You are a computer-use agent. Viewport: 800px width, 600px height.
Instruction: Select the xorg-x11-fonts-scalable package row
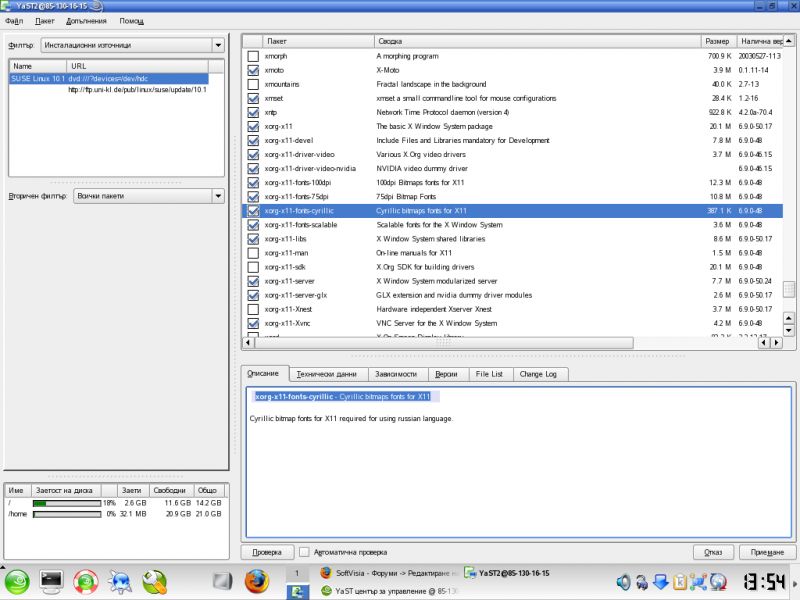pyautogui.click(x=512, y=225)
